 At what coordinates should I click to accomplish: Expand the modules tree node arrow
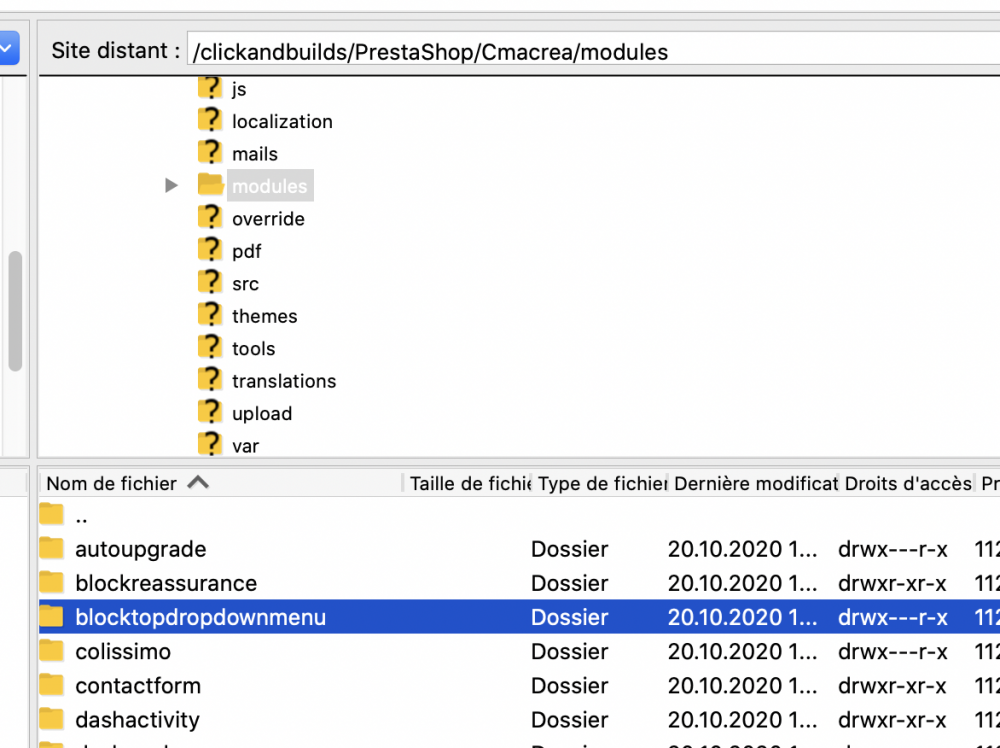(172, 186)
